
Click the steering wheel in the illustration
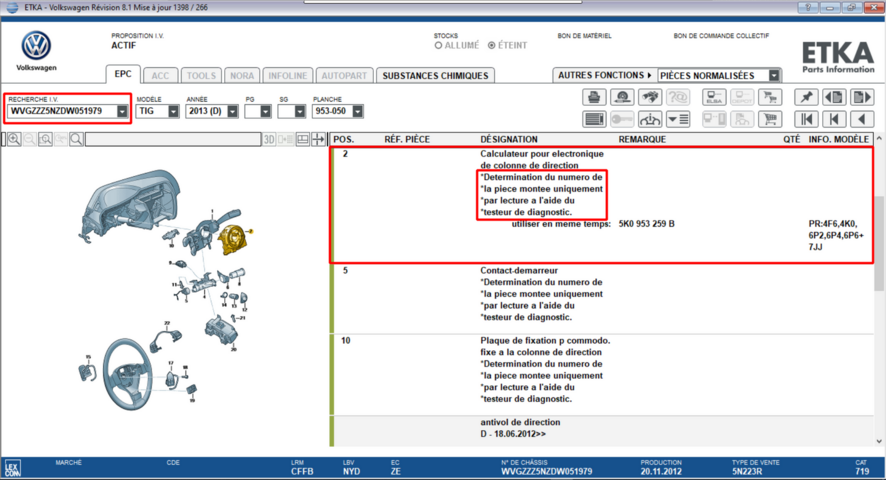click(x=128, y=374)
